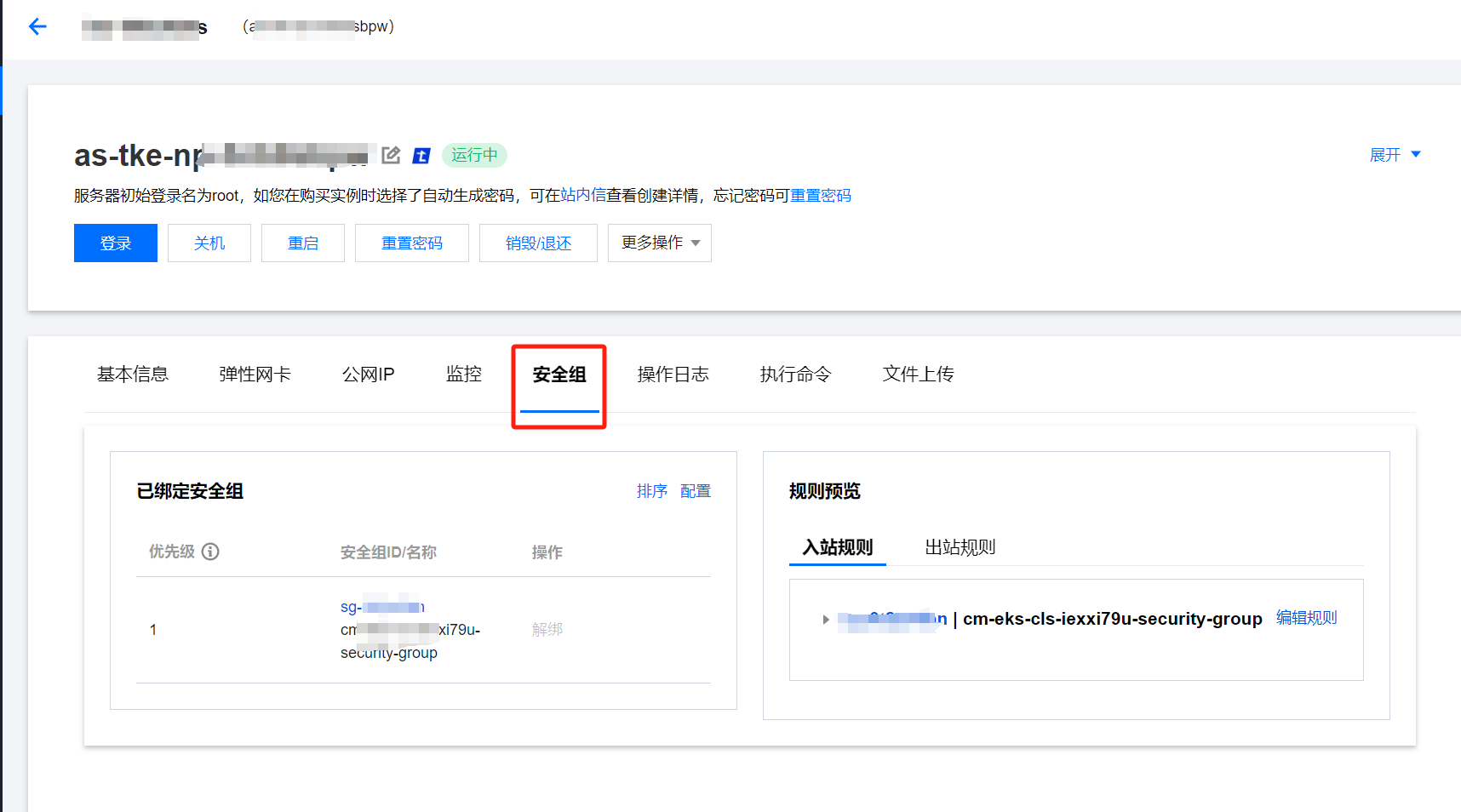Select the 公网IP tab
The width and height of the screenshot is (1461, 812).
pyautogui.click(x=368, y=375)
